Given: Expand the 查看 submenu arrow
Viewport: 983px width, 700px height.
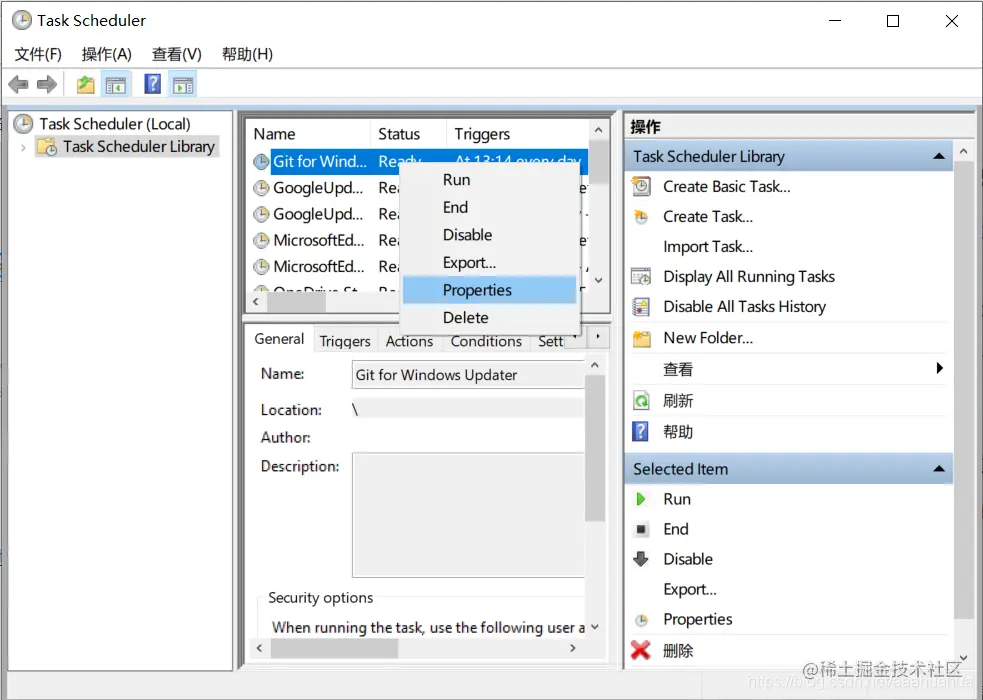Looking at the screenshot, I should pyautogui.click(x=939, y=368).
